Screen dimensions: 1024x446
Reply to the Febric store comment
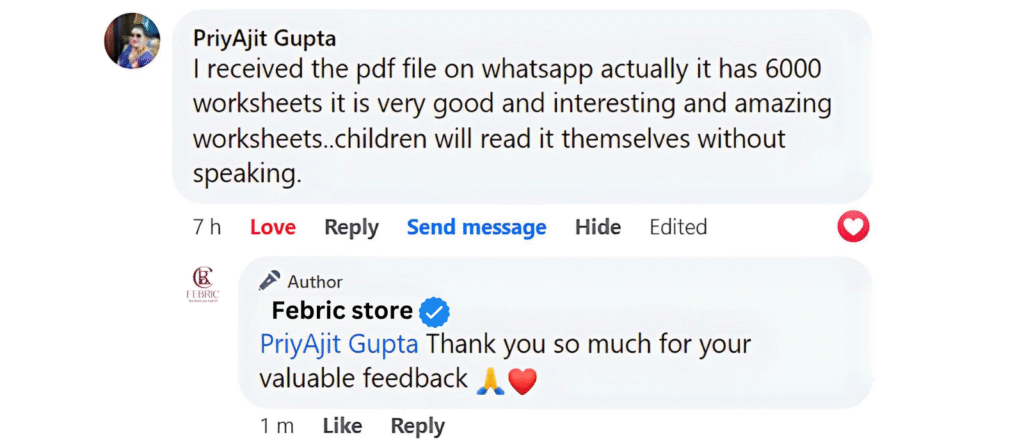pos(417,426)
